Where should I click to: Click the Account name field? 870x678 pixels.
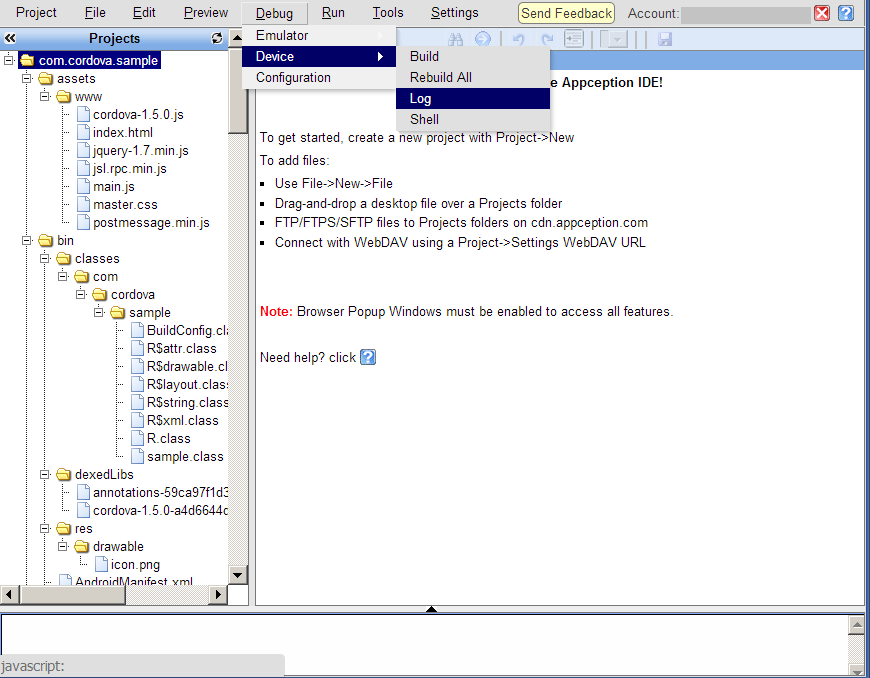click(745, 14)
